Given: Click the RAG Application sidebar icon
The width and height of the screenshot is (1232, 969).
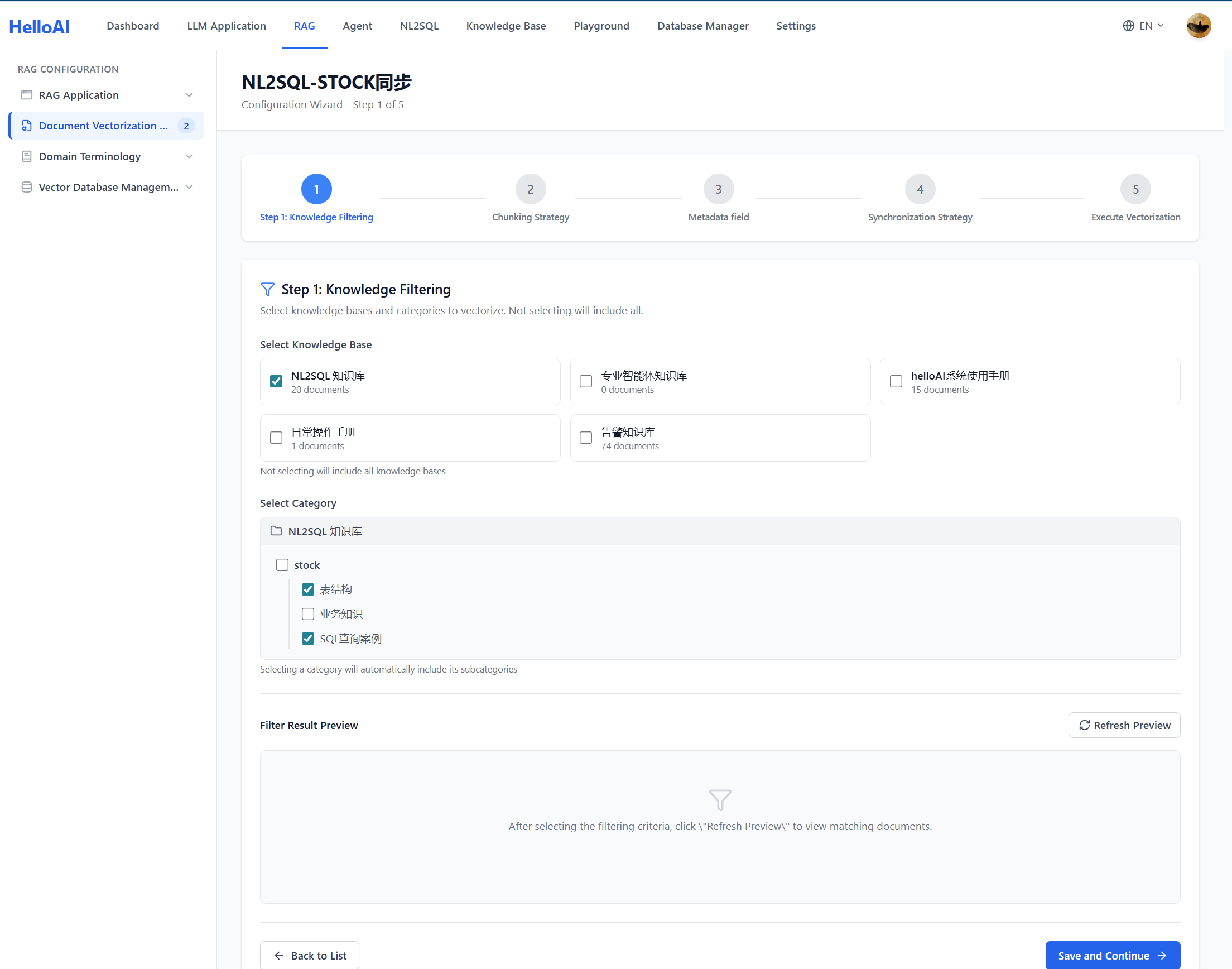Looking at the screenshot, I should click(27, 95).
